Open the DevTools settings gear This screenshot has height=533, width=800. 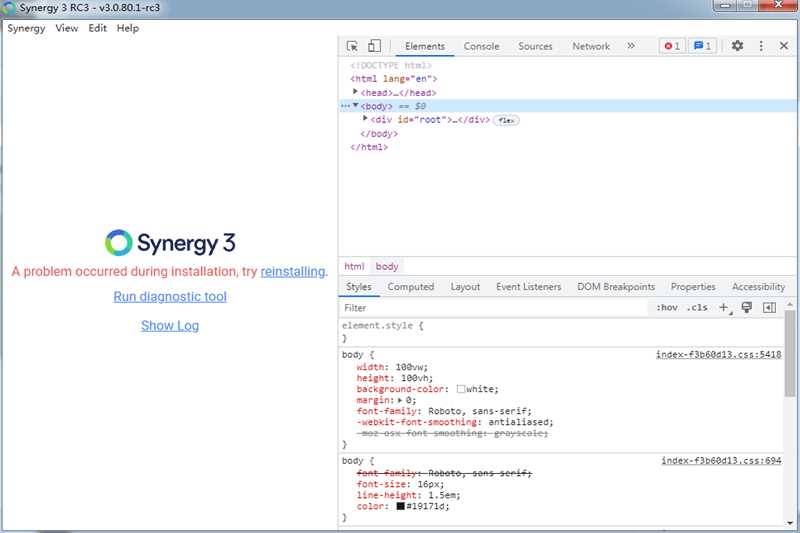737,46
